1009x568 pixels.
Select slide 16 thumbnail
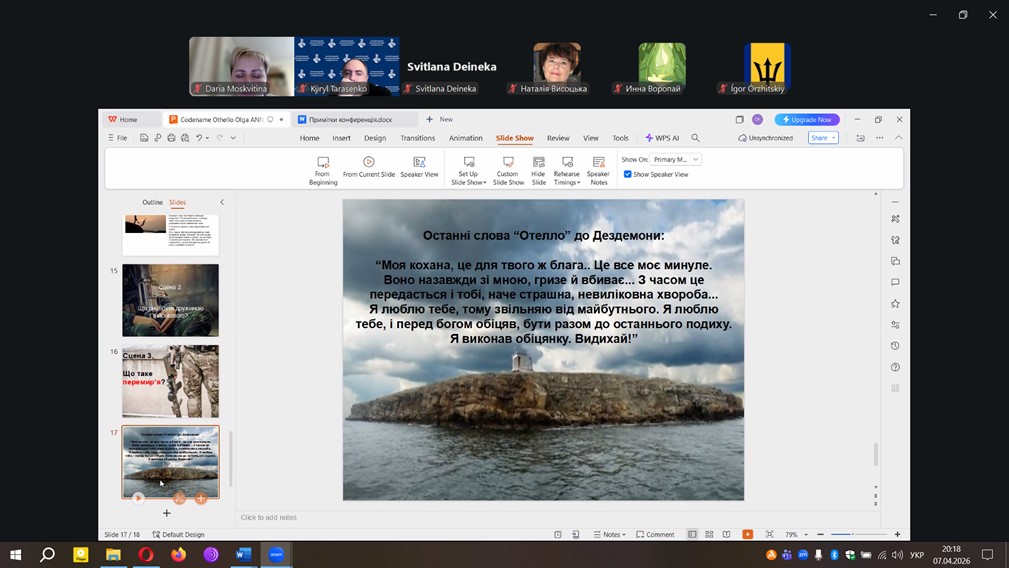pyautogui.click(x=170, y=382)
